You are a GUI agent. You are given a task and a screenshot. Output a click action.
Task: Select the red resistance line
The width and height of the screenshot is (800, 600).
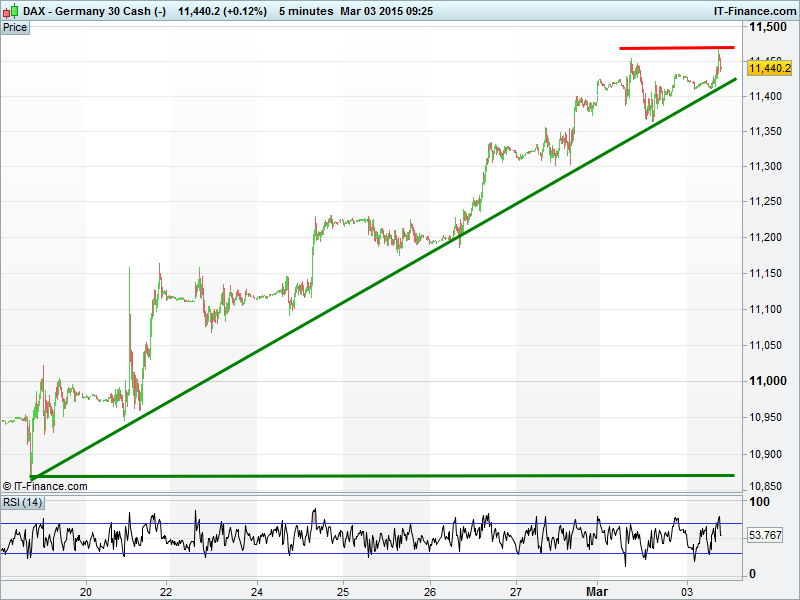pos(676,48)
